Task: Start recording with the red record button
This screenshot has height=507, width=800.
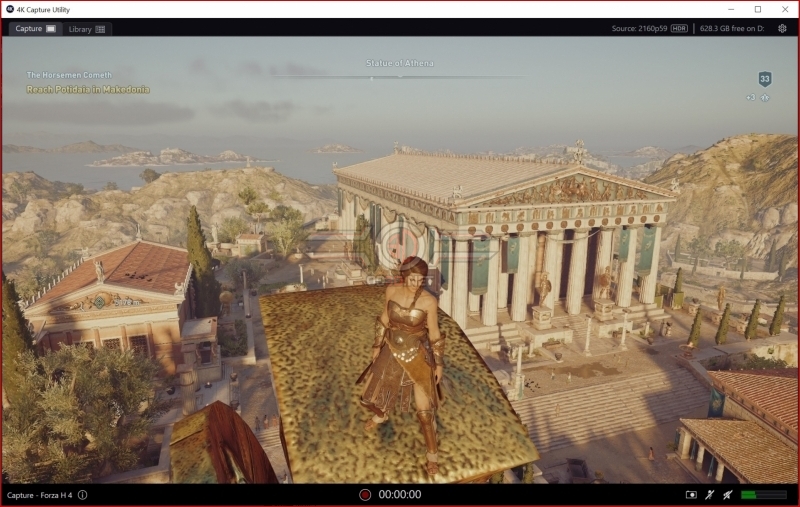Action: (365, 495)
